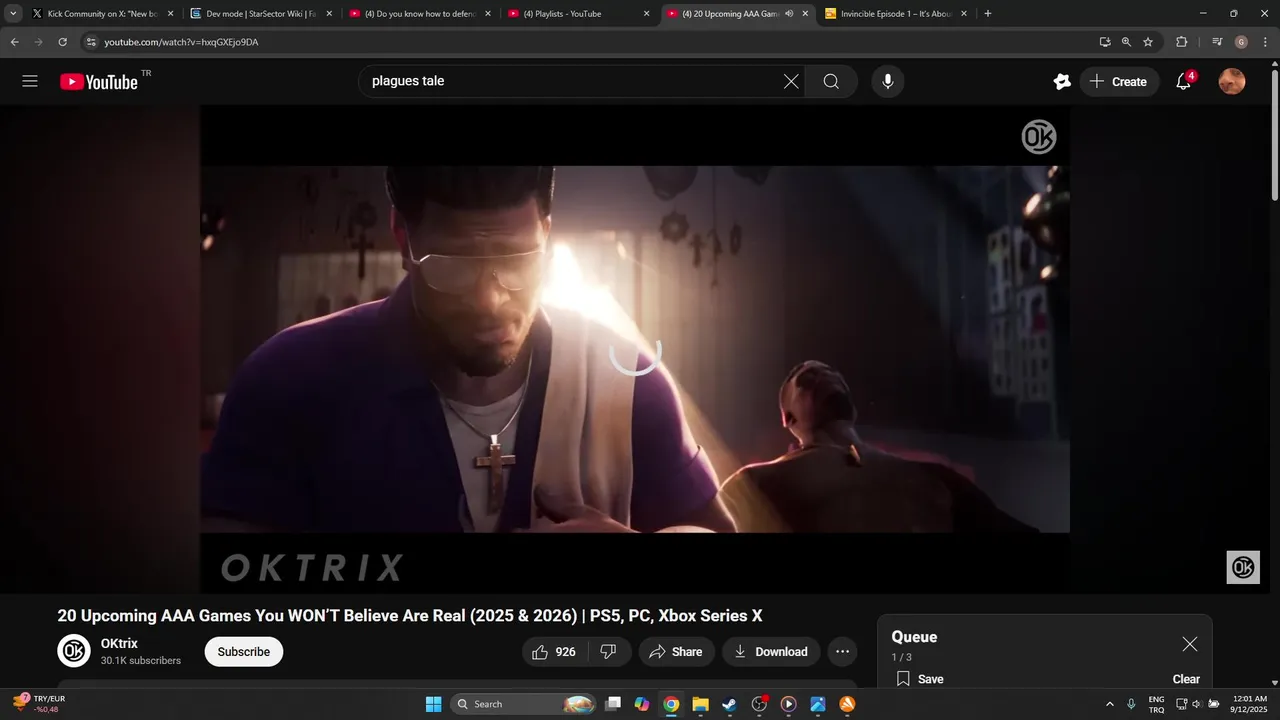Open the YouTube hamburger guide menu
Screen dimensions: 1280x720
[x=30, y=81]
